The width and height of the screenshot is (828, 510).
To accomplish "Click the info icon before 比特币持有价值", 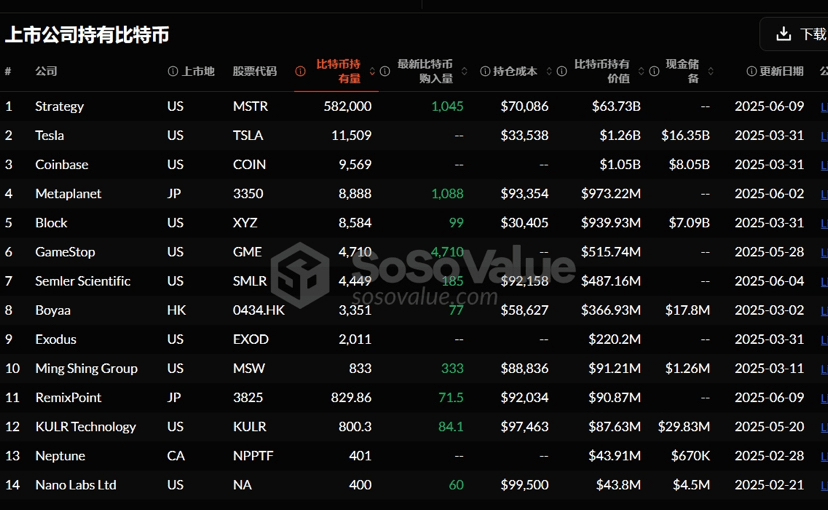I will [562, 71].
